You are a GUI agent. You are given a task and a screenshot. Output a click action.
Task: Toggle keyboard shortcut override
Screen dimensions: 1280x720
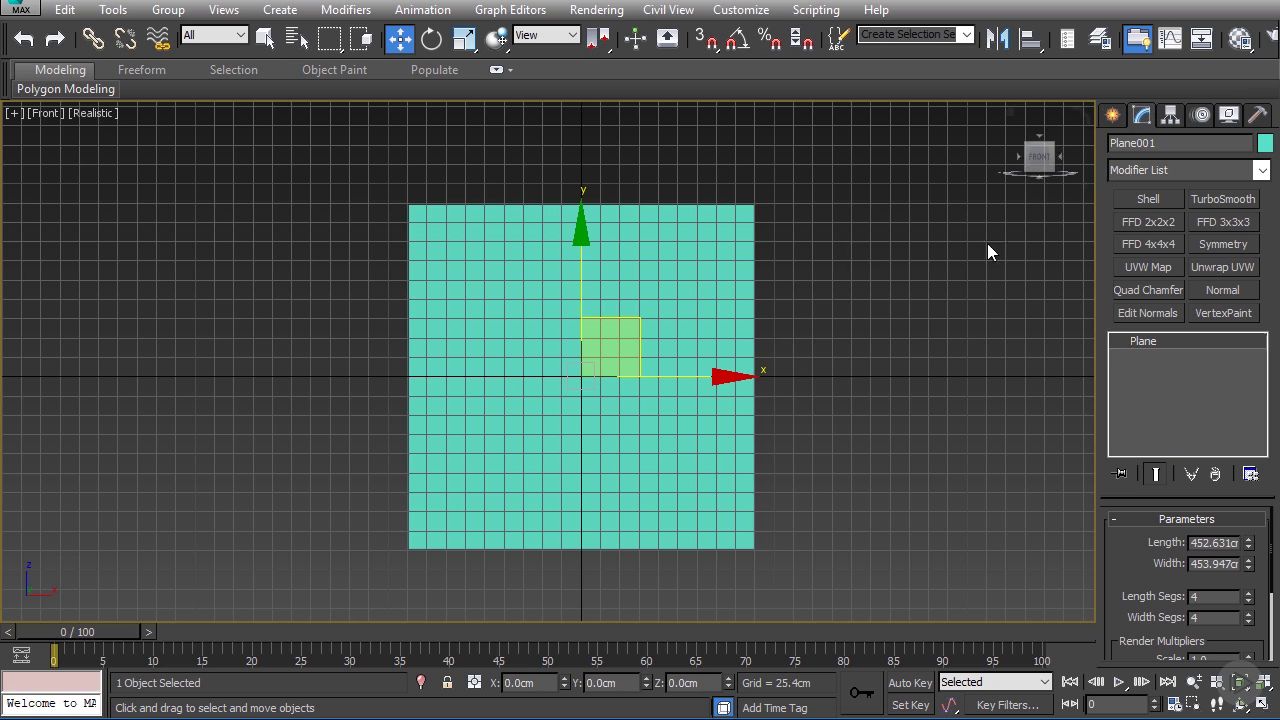[x=667, y=39]
